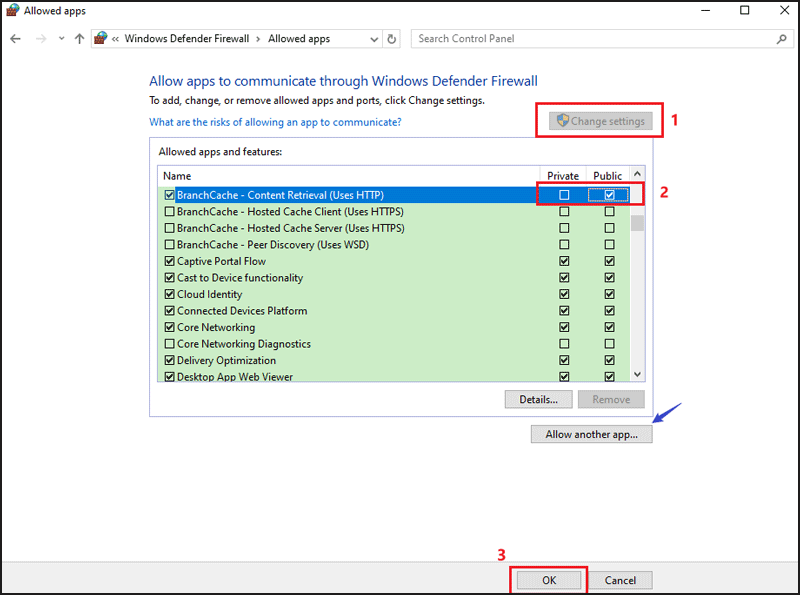Enable Private for BranchCache Hosted Cache Server
Image resolution: width=800 pixels, height=595 pixels.
564,228
